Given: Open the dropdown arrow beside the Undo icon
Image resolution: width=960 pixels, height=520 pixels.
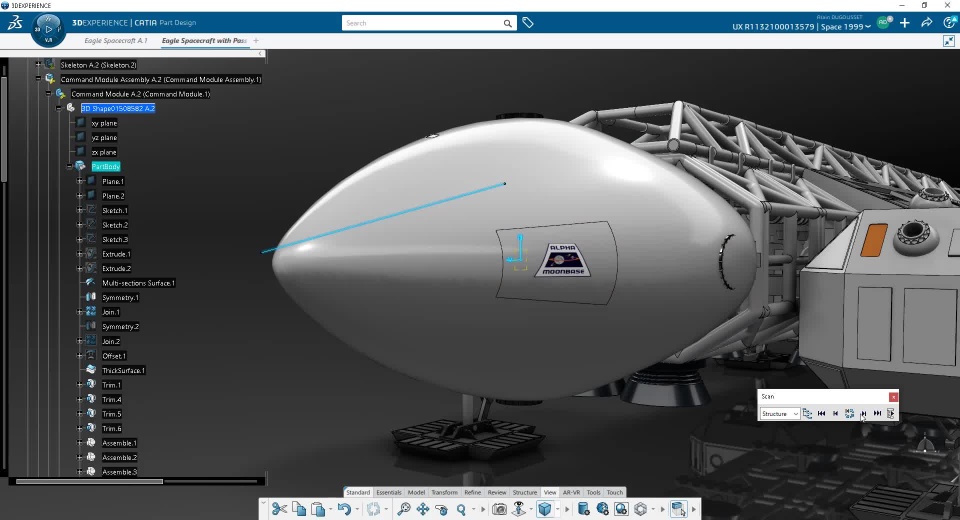Looking at the screenshot, I should [x=358, y=509].
